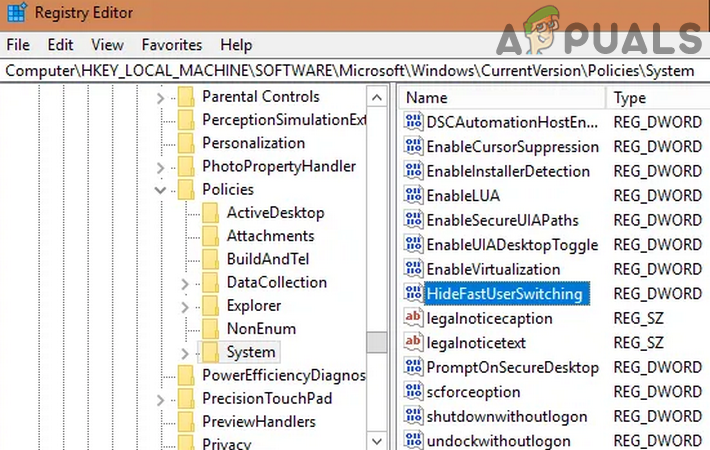Viewport: 710px width, 450px height.
Task: Select the Parental Controls folder icon
Action: click(x=186, y=97)
